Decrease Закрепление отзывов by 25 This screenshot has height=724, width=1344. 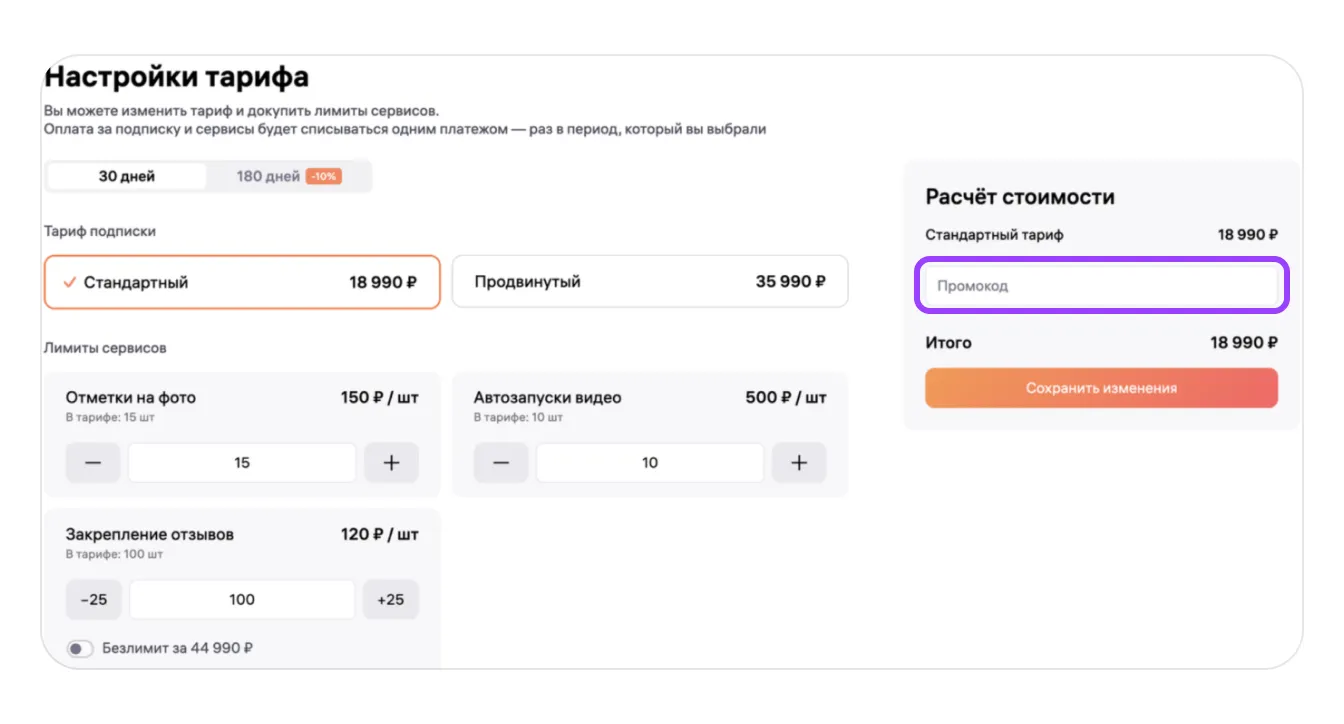click(93, 600)
